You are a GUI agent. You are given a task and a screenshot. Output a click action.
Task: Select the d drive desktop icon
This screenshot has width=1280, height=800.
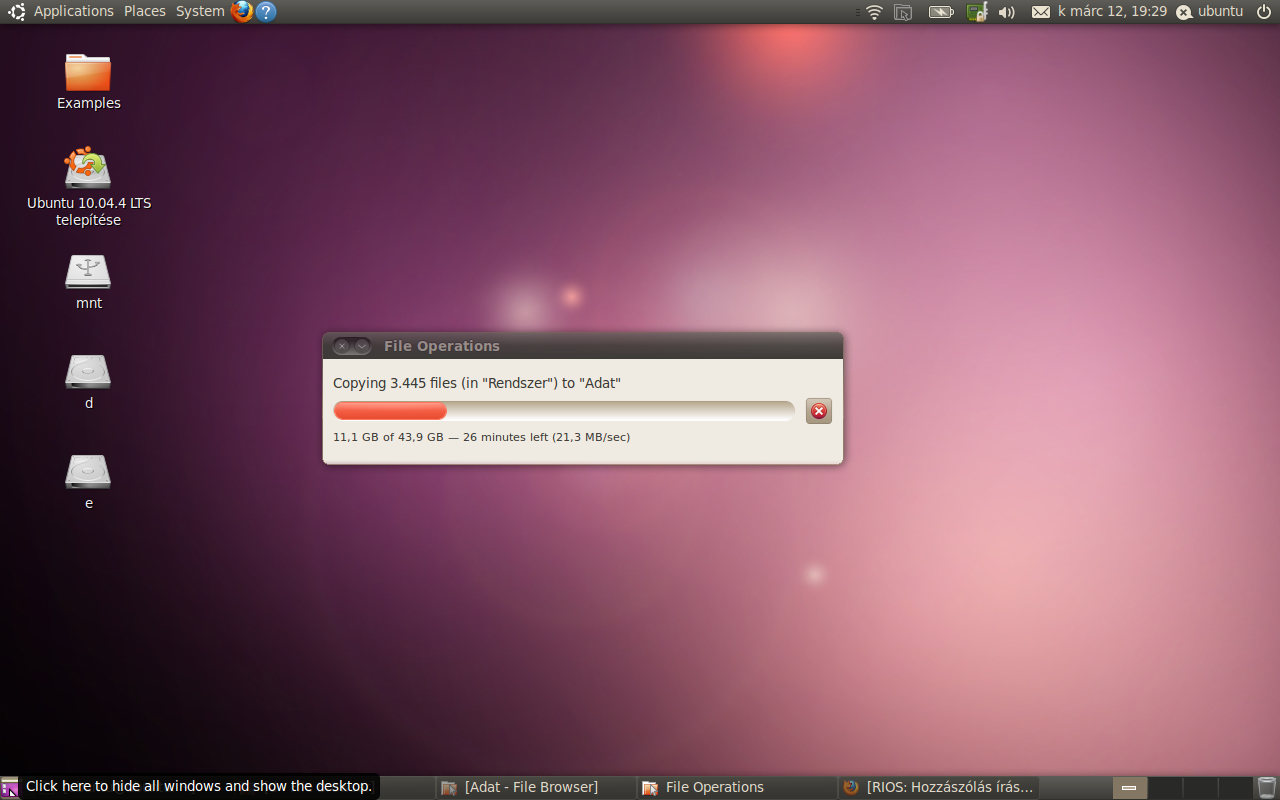88,372
